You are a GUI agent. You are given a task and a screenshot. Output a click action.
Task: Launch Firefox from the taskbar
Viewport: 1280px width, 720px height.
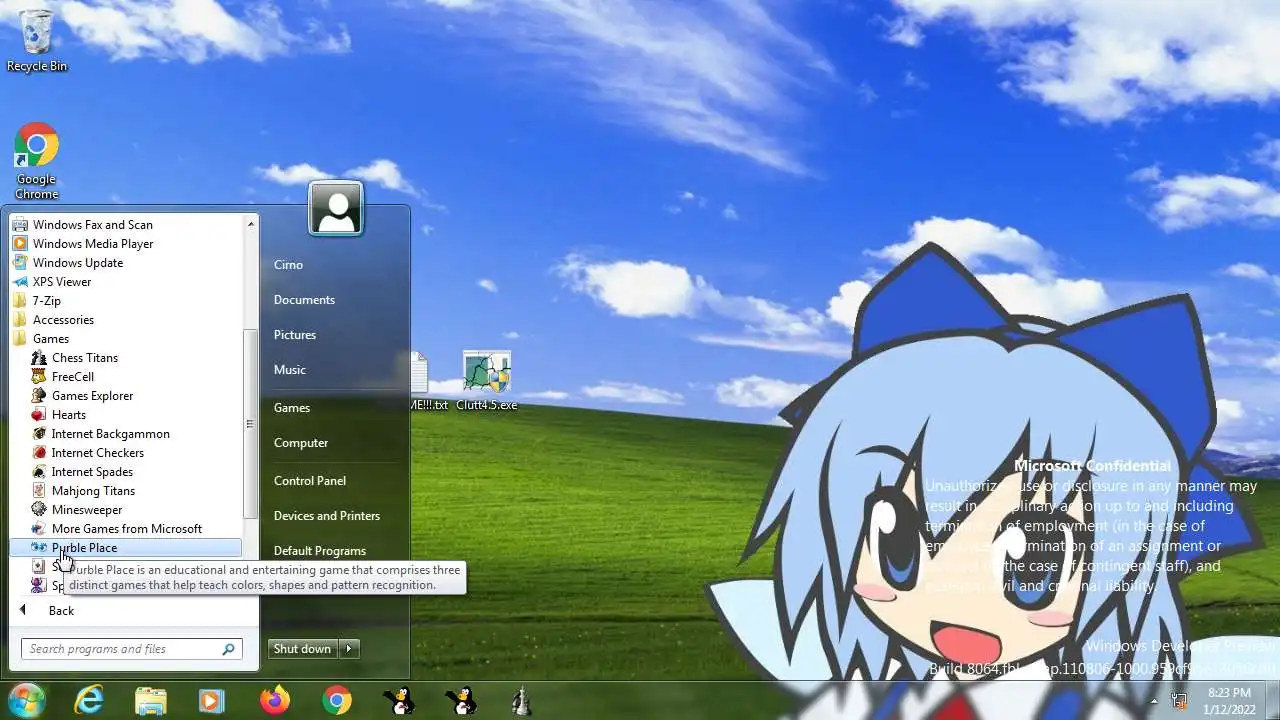(275, 700)
